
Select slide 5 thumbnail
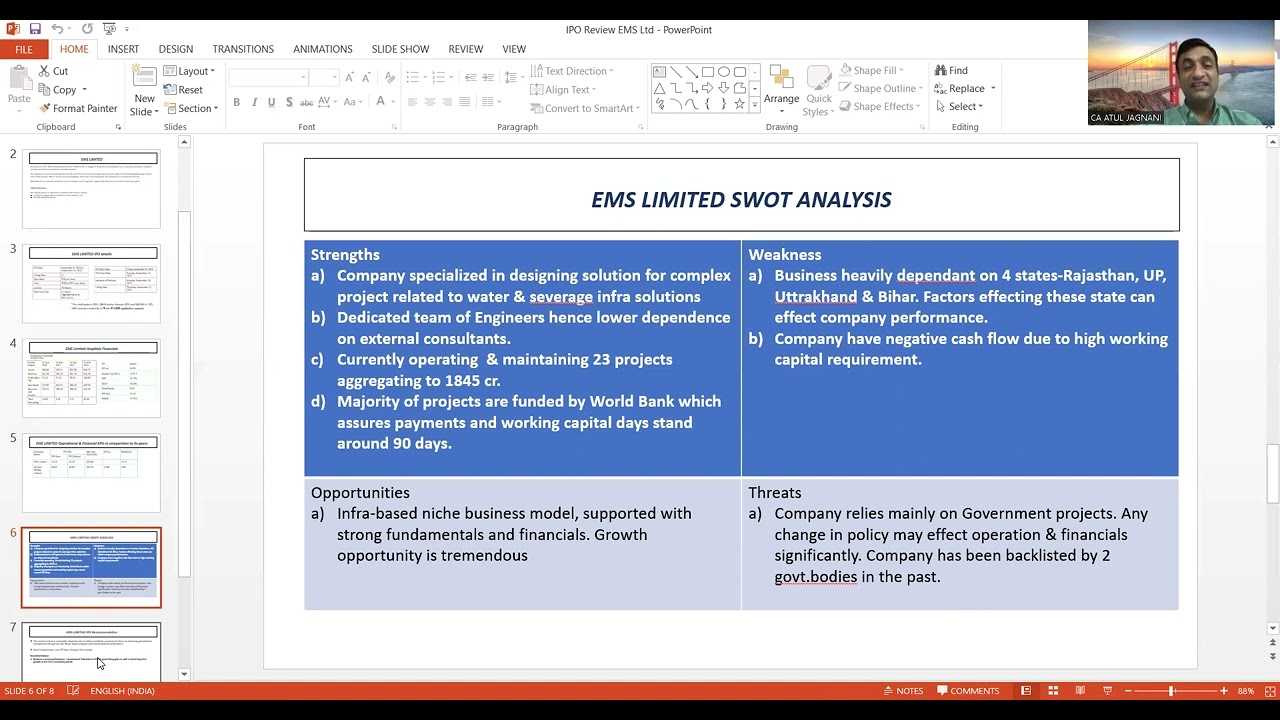coord(92,473)
